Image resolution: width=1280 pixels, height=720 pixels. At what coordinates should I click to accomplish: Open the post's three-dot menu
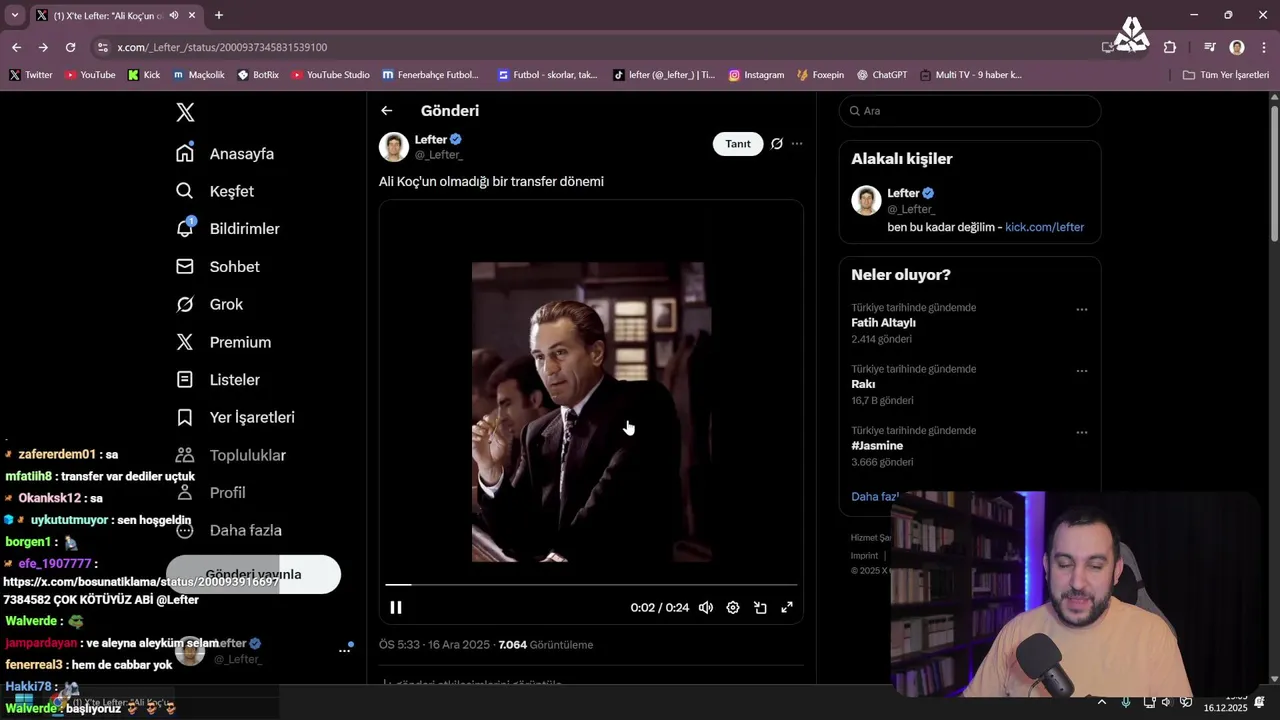[x=797, y=144]
